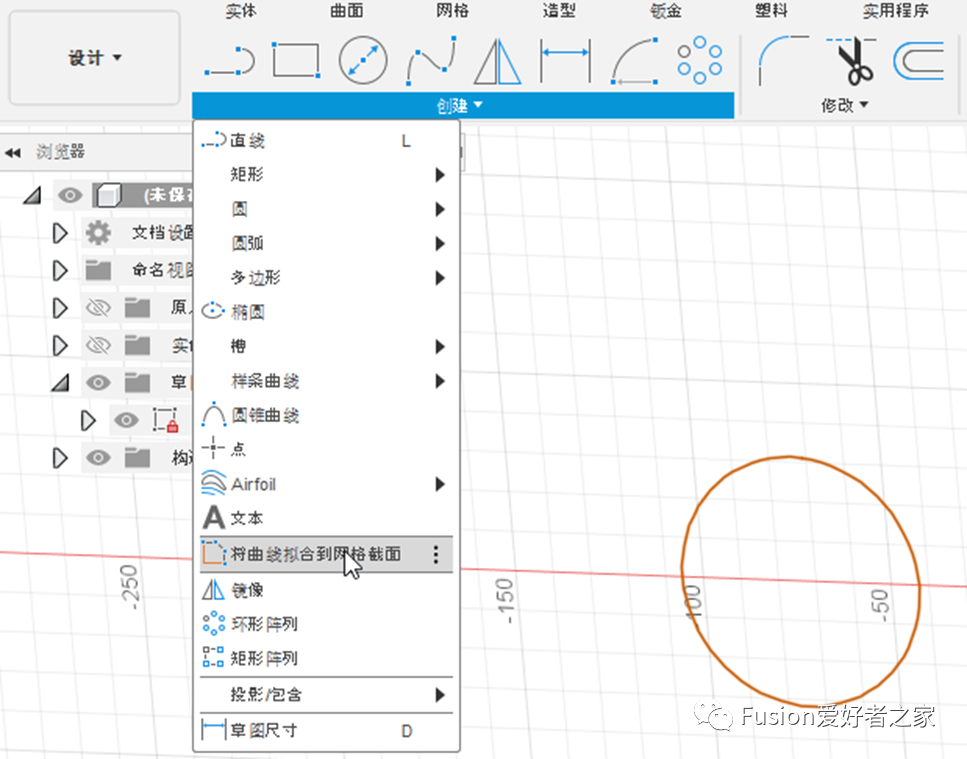Open the 设计 workspace dropdown
The width and height of the screenshot is (967, 759).
coord(95,58)
